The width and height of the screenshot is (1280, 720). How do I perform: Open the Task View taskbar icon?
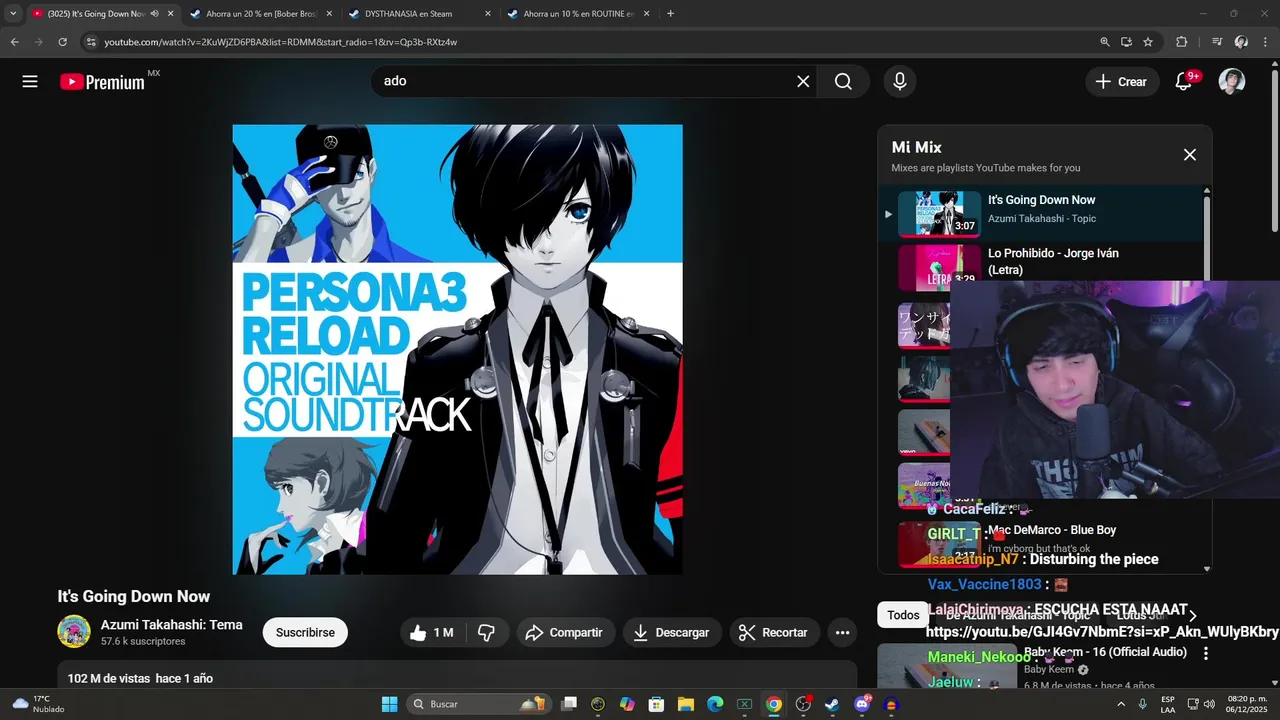(x=569, y=704)
